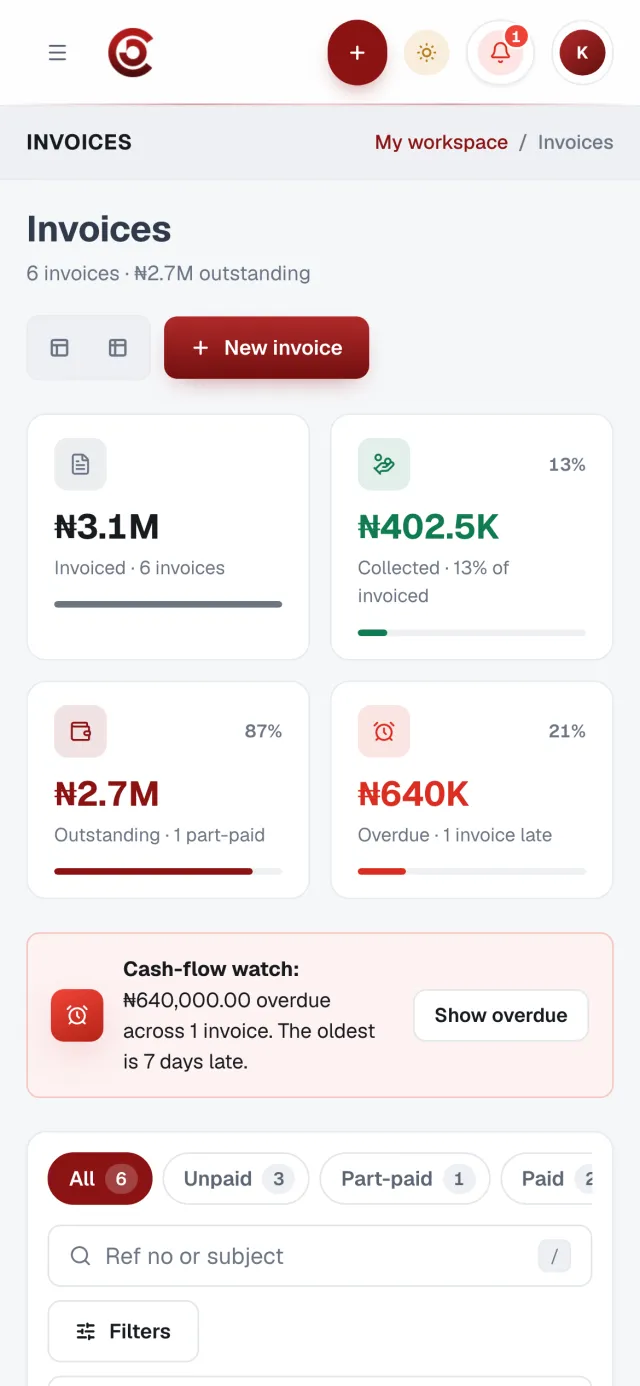The width and height of the screenshot is (640, 1386).
Task: Click the Invoiced document icon on the ₦3.1M card
Action: pyautogui.click(x=80, y=464)
